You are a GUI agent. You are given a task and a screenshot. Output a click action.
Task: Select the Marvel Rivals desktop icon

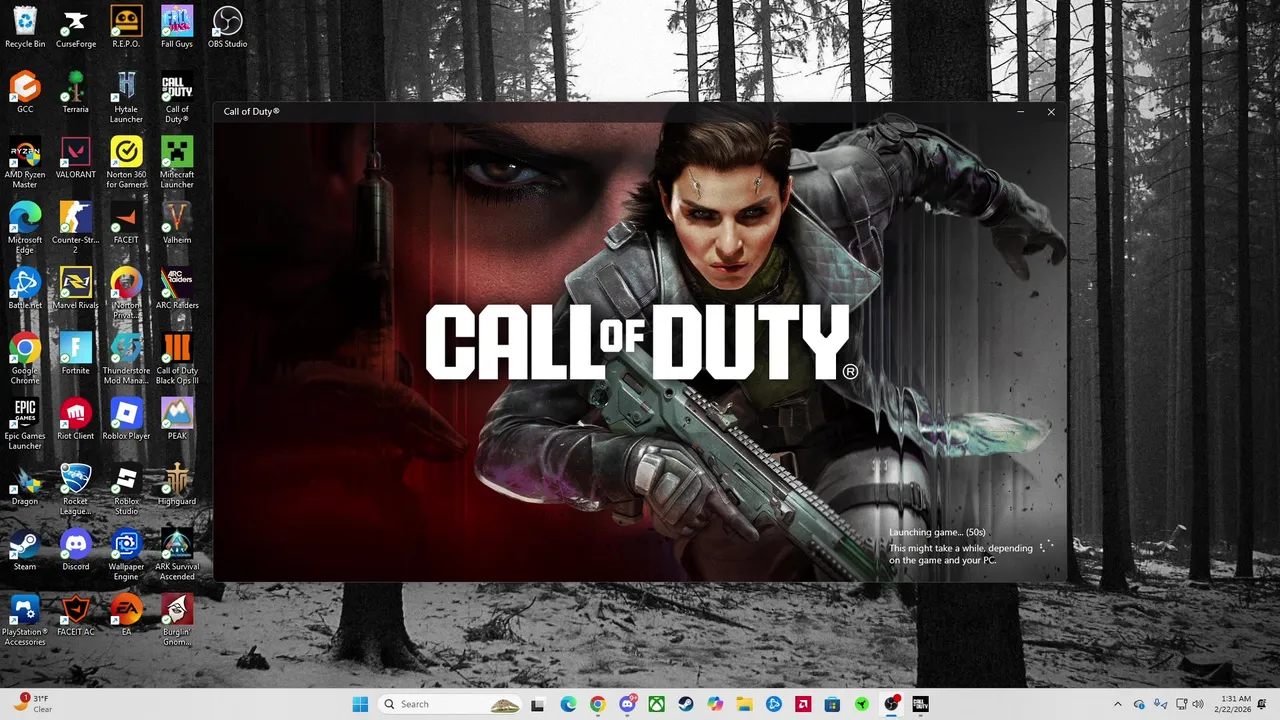tap(75, 288)
